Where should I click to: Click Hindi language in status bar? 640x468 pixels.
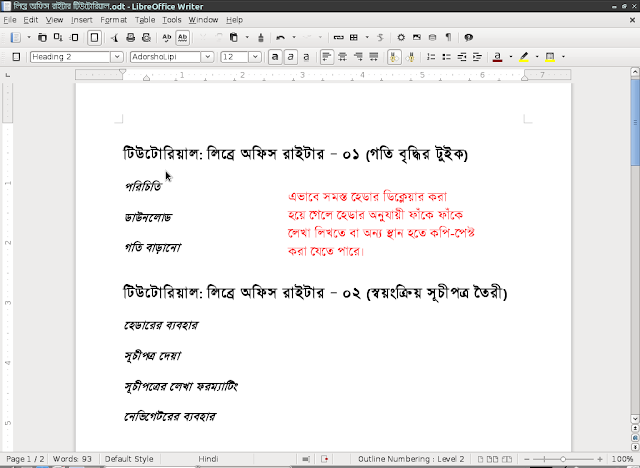pyautogui.click(x=208, y=459)
